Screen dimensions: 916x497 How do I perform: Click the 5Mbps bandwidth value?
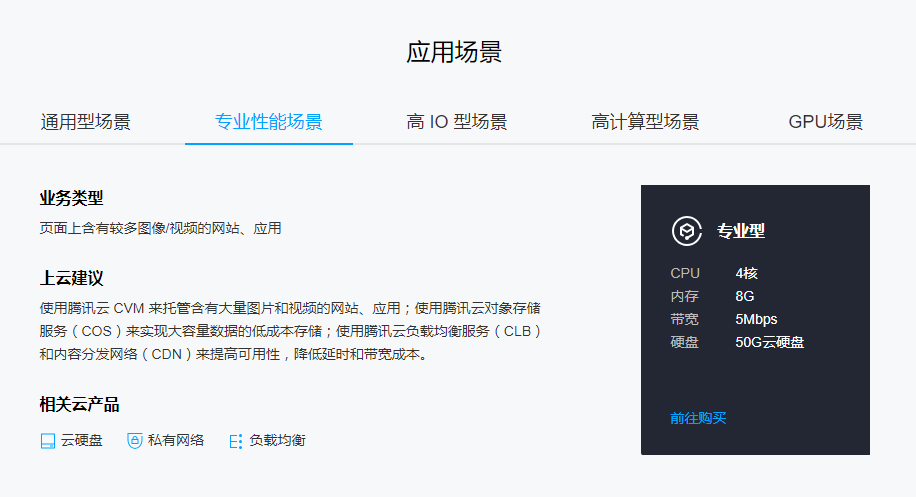757,319
